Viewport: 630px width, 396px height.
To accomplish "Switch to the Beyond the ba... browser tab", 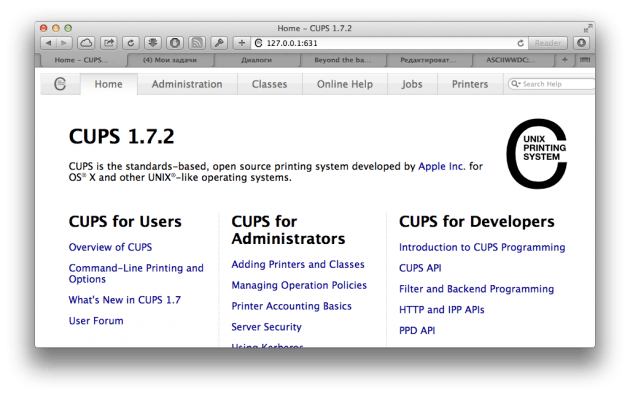I will (342, 60).
